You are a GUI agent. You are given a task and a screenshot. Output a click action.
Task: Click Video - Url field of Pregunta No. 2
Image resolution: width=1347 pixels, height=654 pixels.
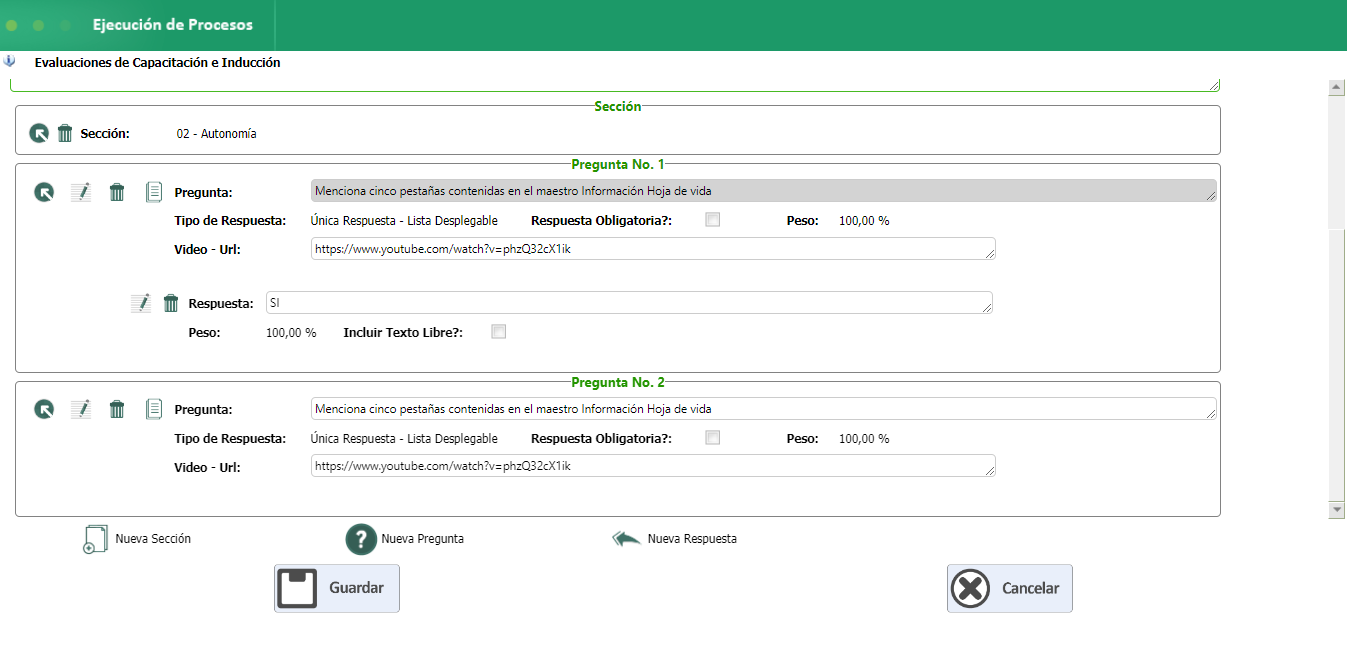click(653, 466)
